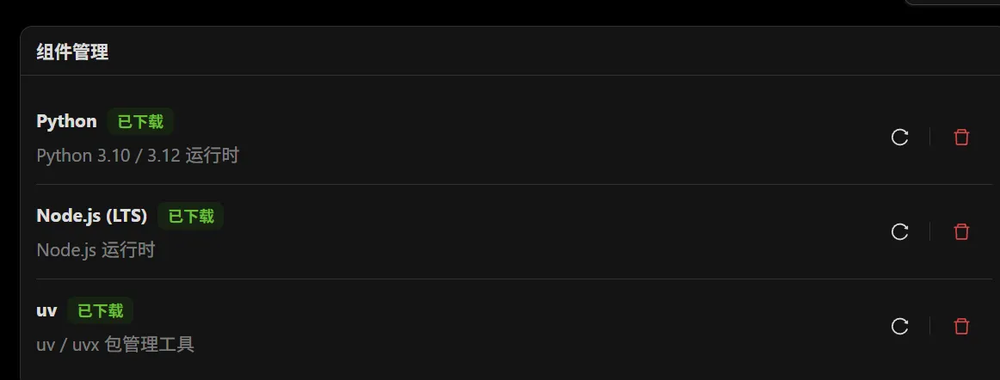The width and height of the screenshot is (1000, 380).
Task: Select the Node.js (LTS) component title
Action: click(92, 216)
